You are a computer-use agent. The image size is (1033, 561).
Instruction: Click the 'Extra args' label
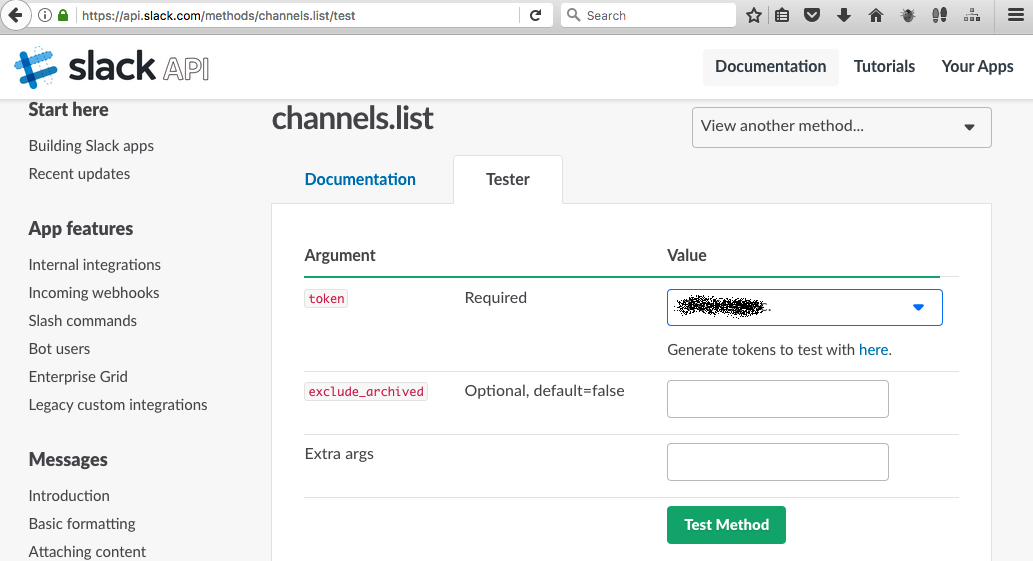coord(339,454)
